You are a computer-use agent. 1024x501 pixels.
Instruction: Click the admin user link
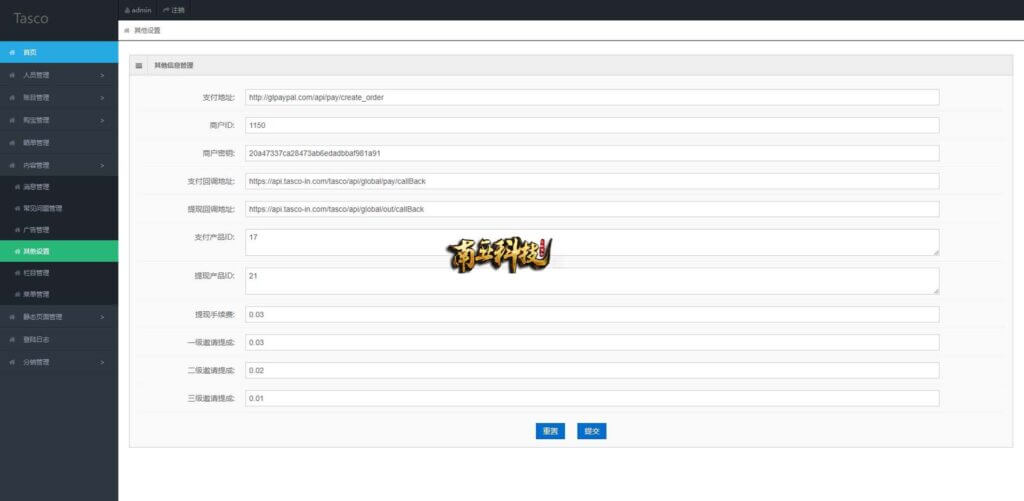coord(138,10)
